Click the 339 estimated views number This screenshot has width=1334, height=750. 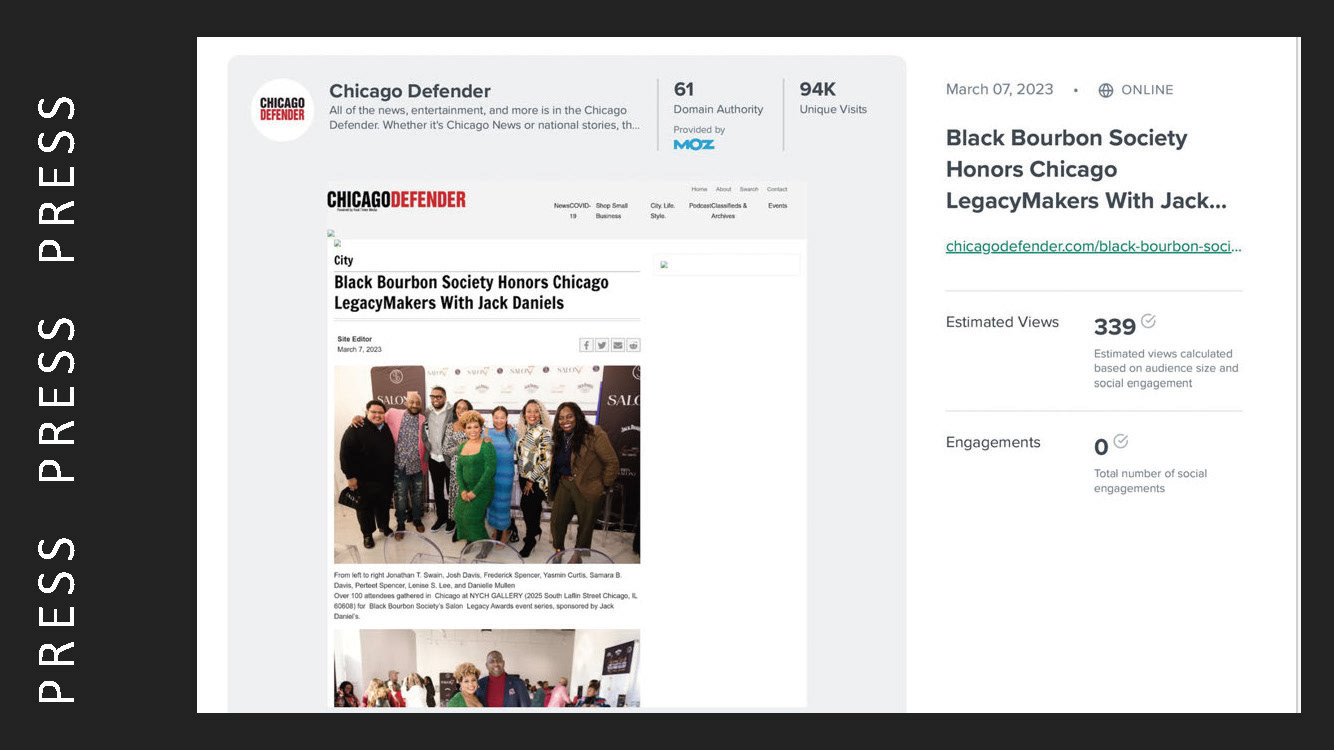pos(1114,327)
